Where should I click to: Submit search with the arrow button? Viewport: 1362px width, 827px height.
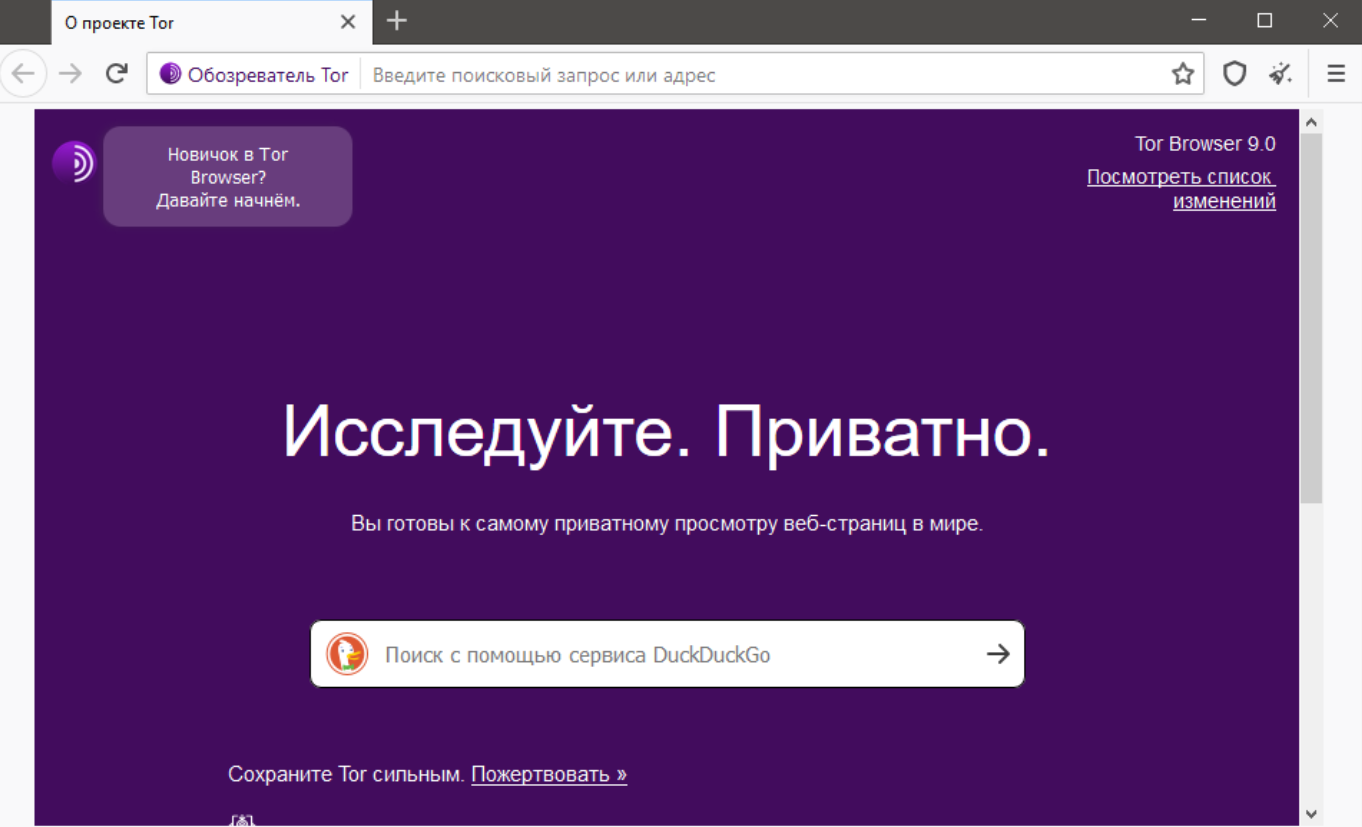[998, 654]
